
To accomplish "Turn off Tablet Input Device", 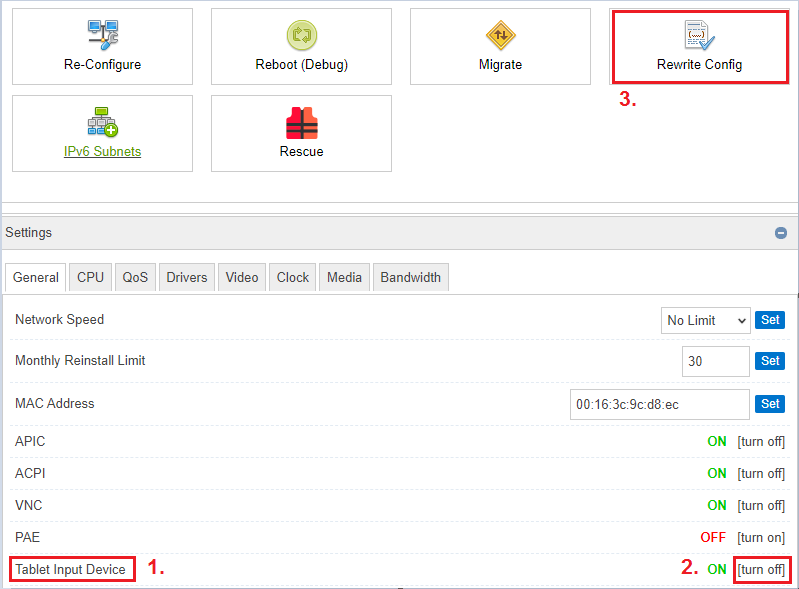I will pyautogui.click(x=761, y=569).
